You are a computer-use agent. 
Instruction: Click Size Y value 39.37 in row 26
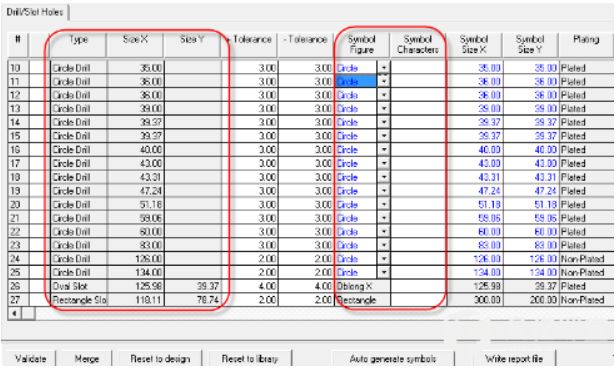click(193, 286)
